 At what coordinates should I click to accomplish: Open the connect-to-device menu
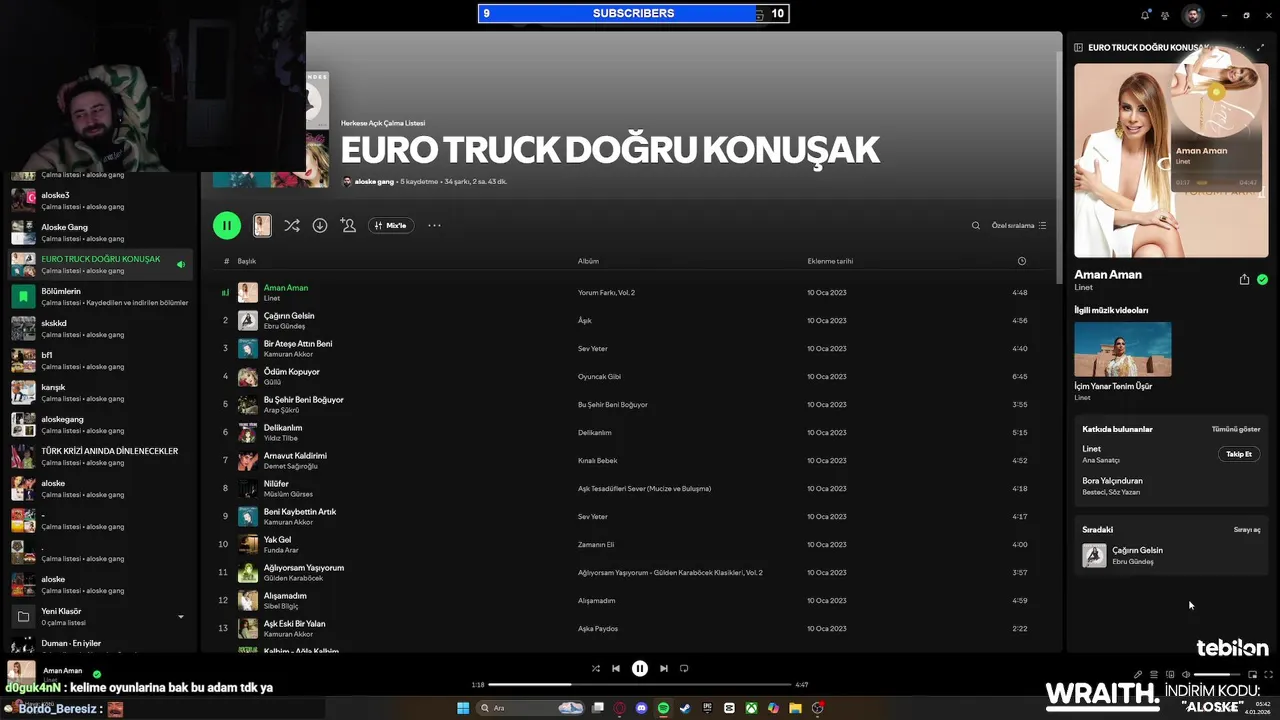(1170, 674)
